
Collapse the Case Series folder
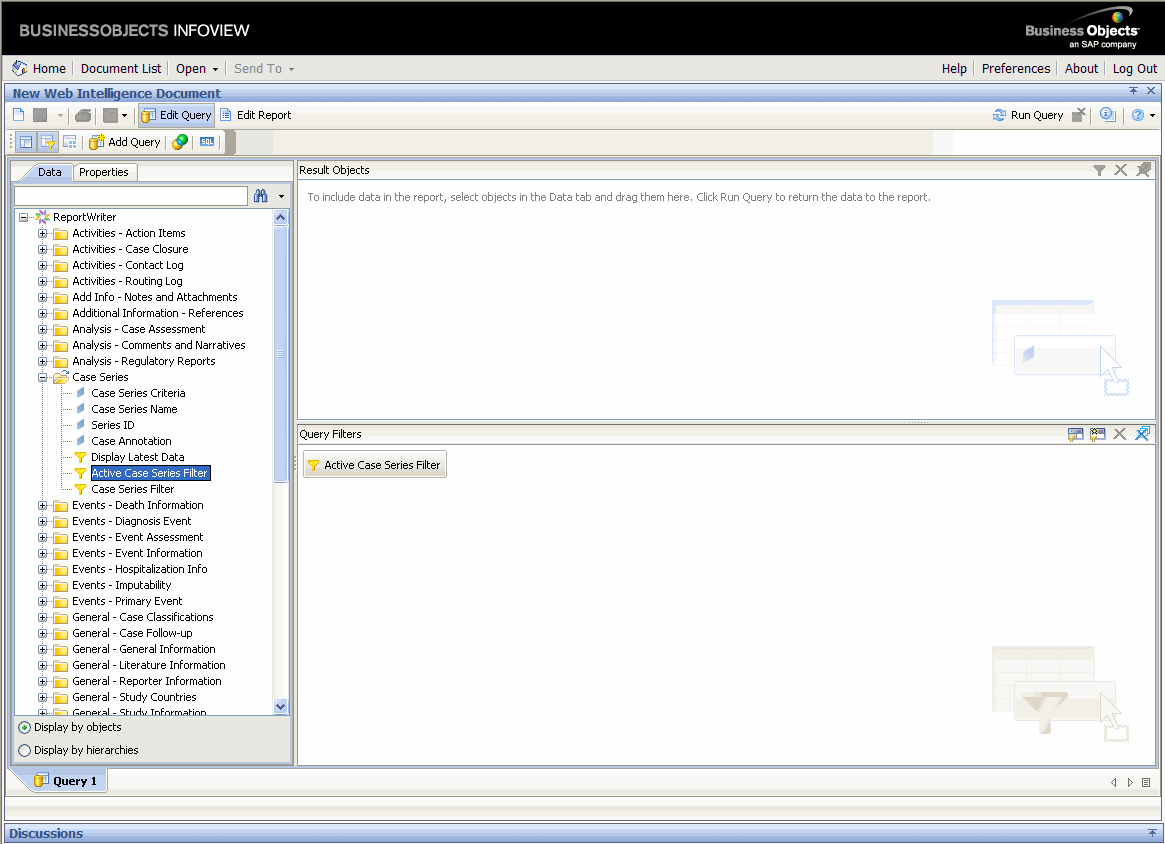tap(42, 377)
